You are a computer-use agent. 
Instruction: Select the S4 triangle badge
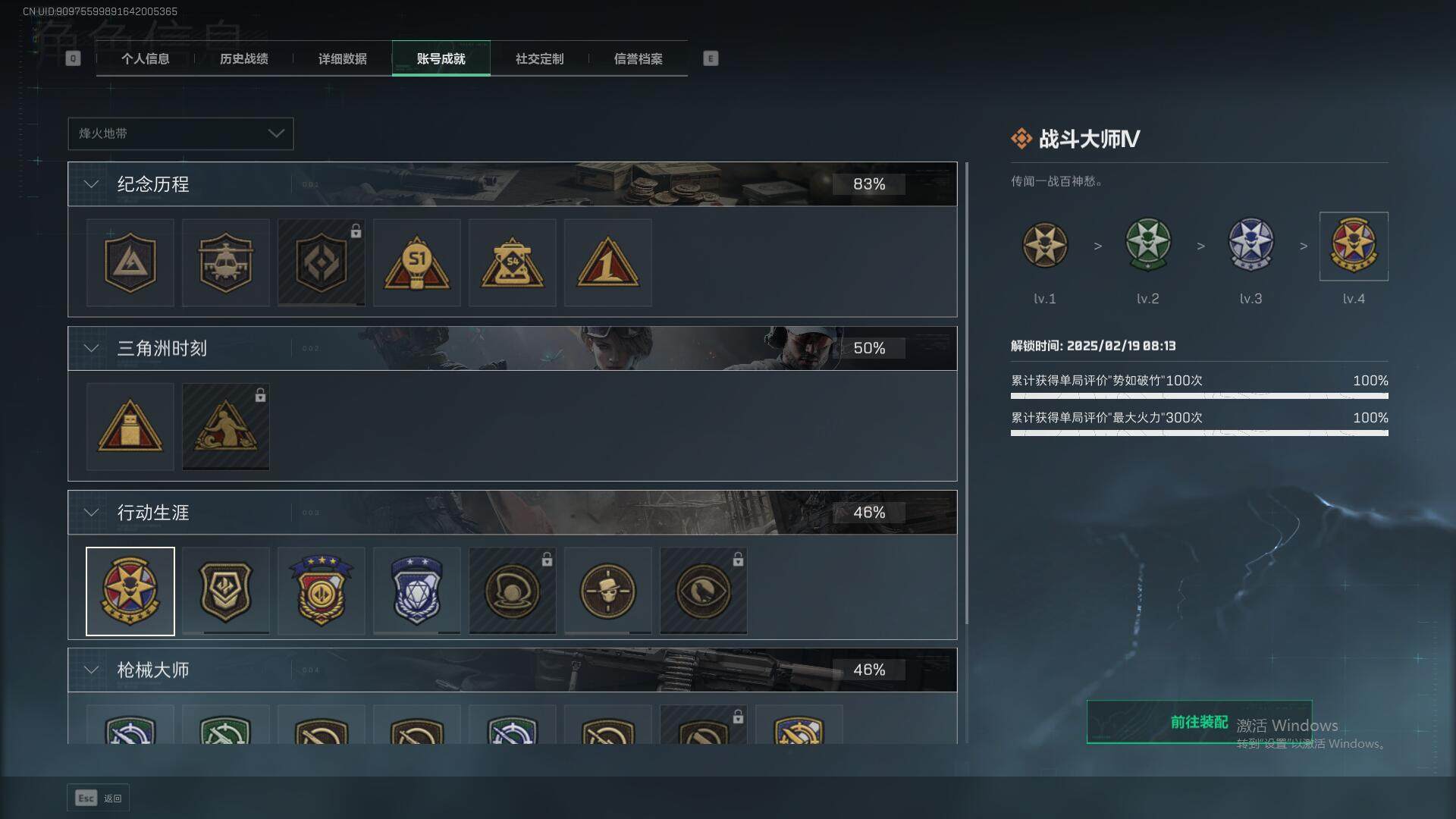point(512,262)
